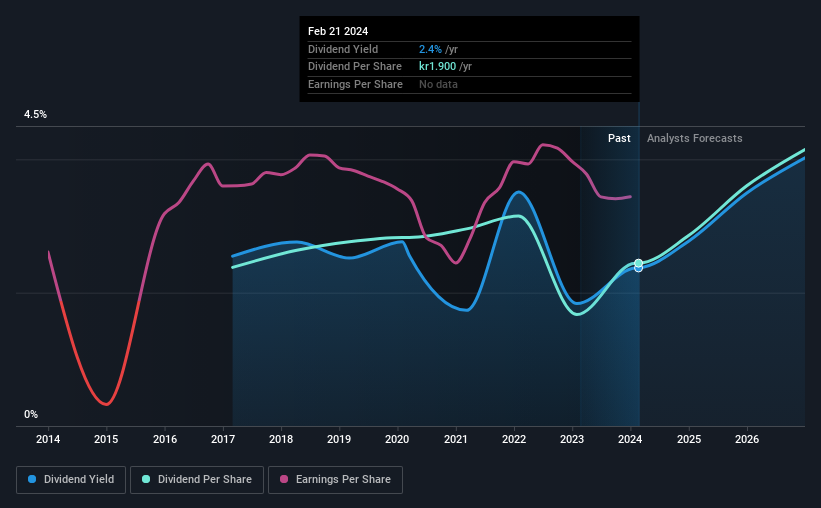
Task: Click the blue Dividend Yield legend dot
Action: click(x=32, y=479)
